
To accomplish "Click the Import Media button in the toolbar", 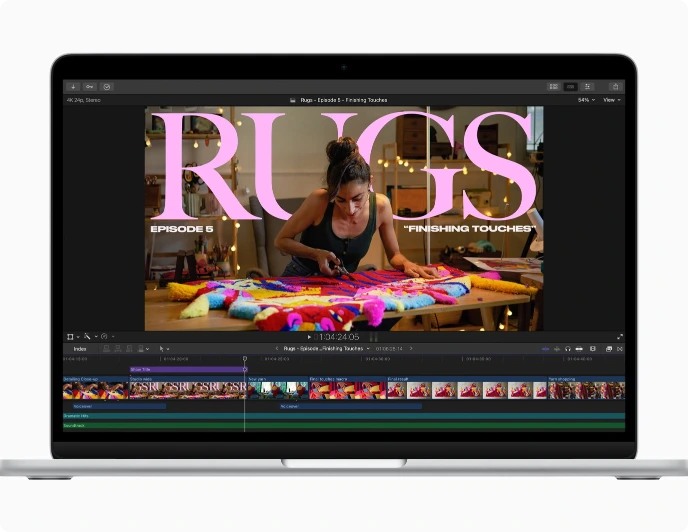I will (74, 87).
